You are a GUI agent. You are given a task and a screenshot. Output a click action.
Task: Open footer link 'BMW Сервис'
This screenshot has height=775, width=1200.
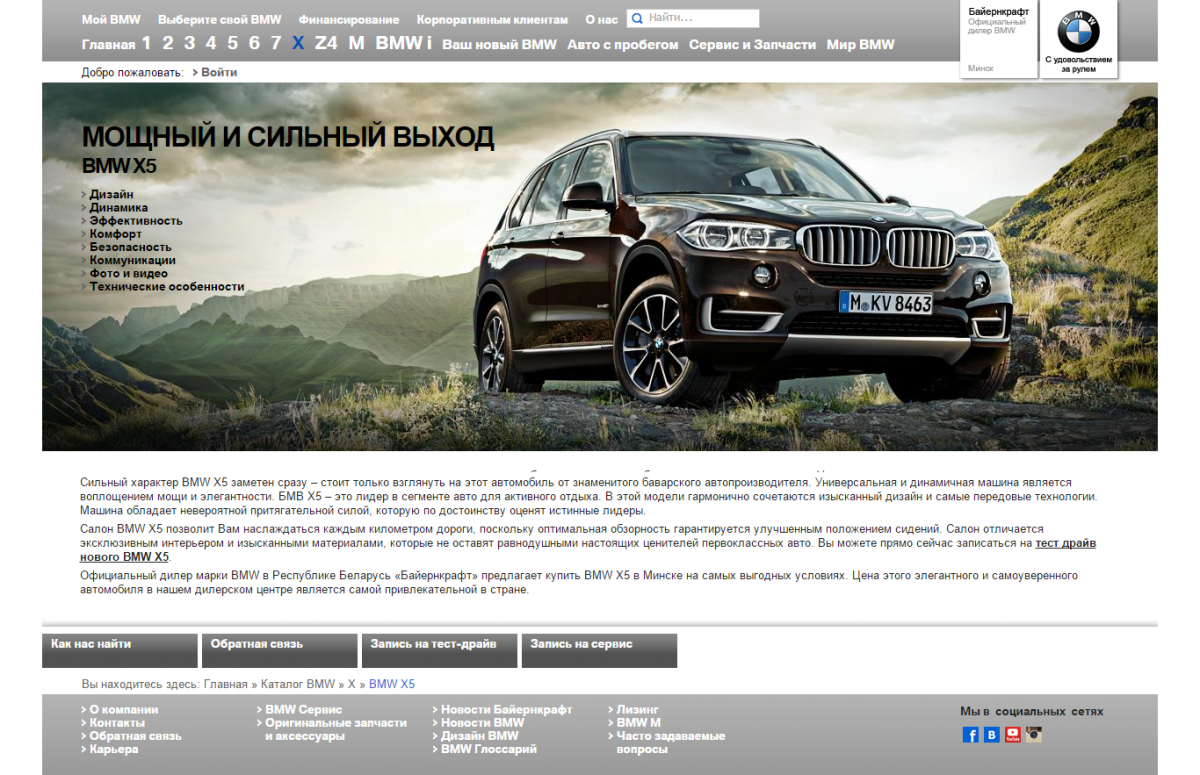(x=303, y=709)
